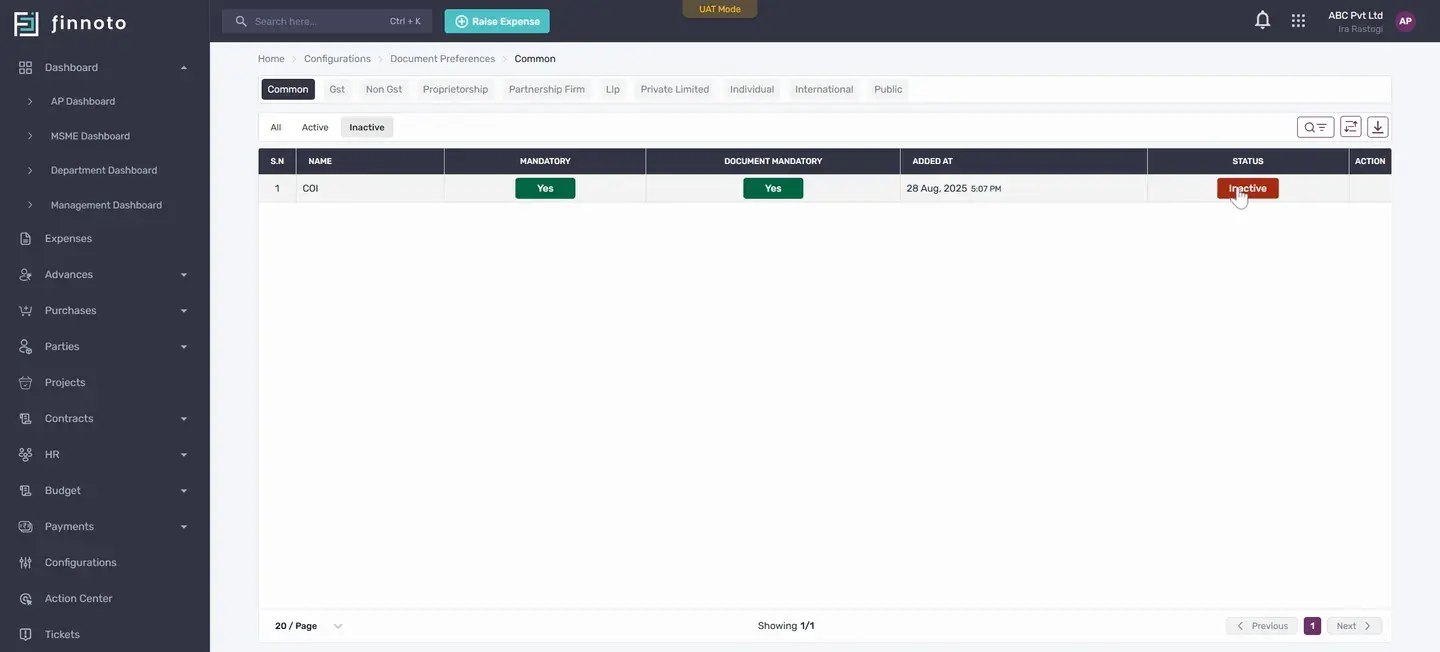Click the column preferences icon
Image resolution: width=1440 pixels, height=652 pixels.
tap(1351, 127)
